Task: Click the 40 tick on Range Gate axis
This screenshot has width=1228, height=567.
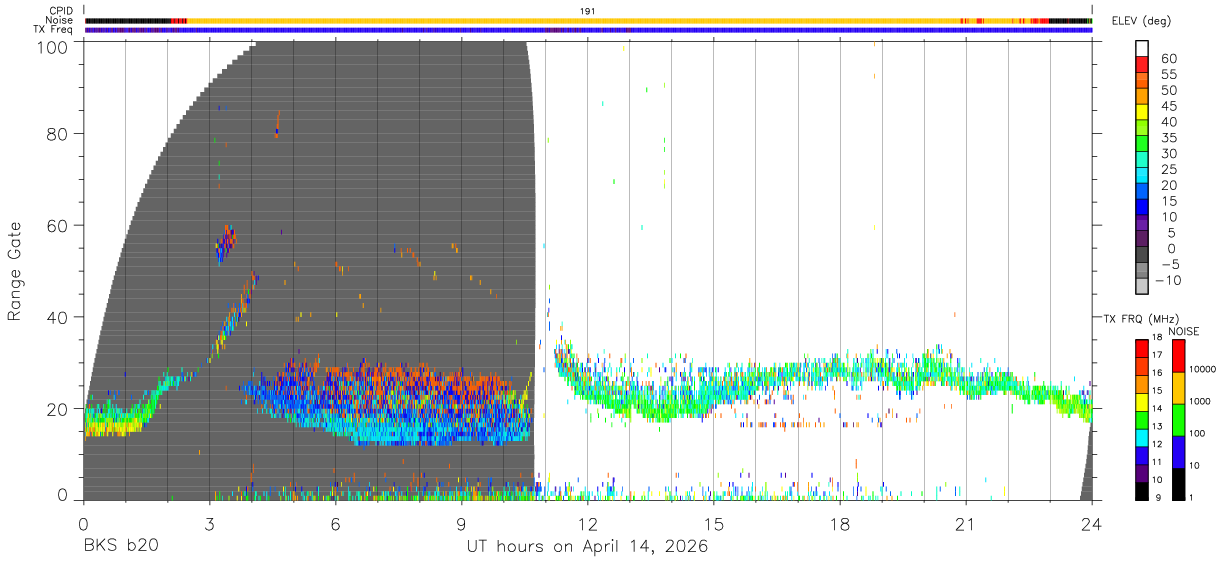Action: click(x=58, y=317)
